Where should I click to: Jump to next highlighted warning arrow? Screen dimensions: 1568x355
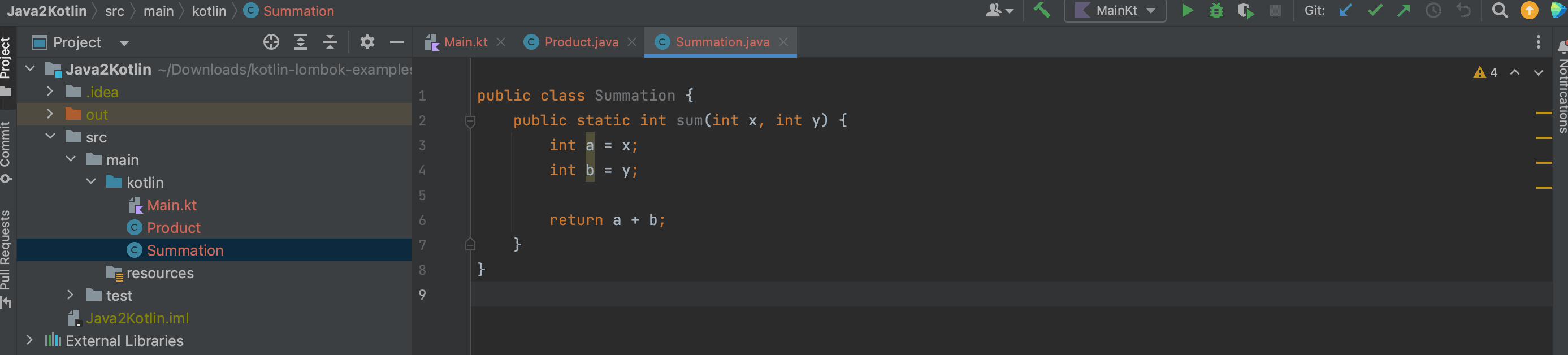pos(1538,72)
